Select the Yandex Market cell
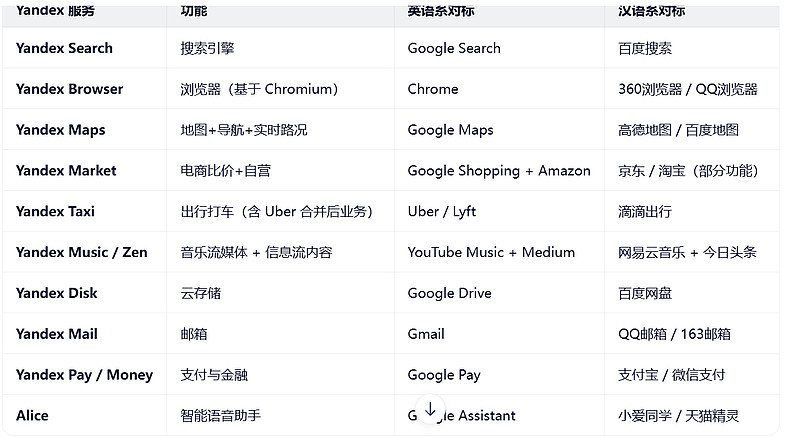 click(66, 171)
